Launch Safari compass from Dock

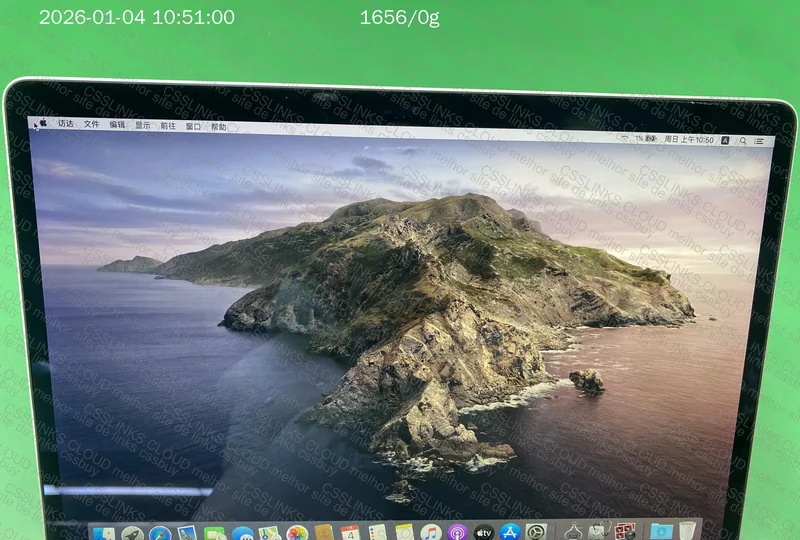[160, 533]
